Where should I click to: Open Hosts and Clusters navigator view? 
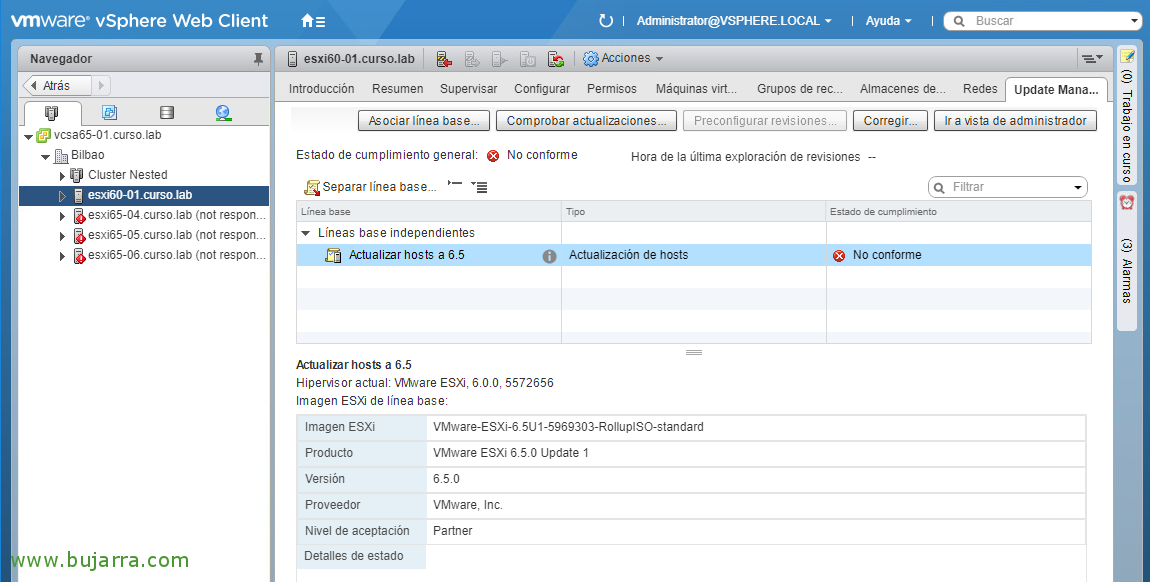tap(51, 113)
